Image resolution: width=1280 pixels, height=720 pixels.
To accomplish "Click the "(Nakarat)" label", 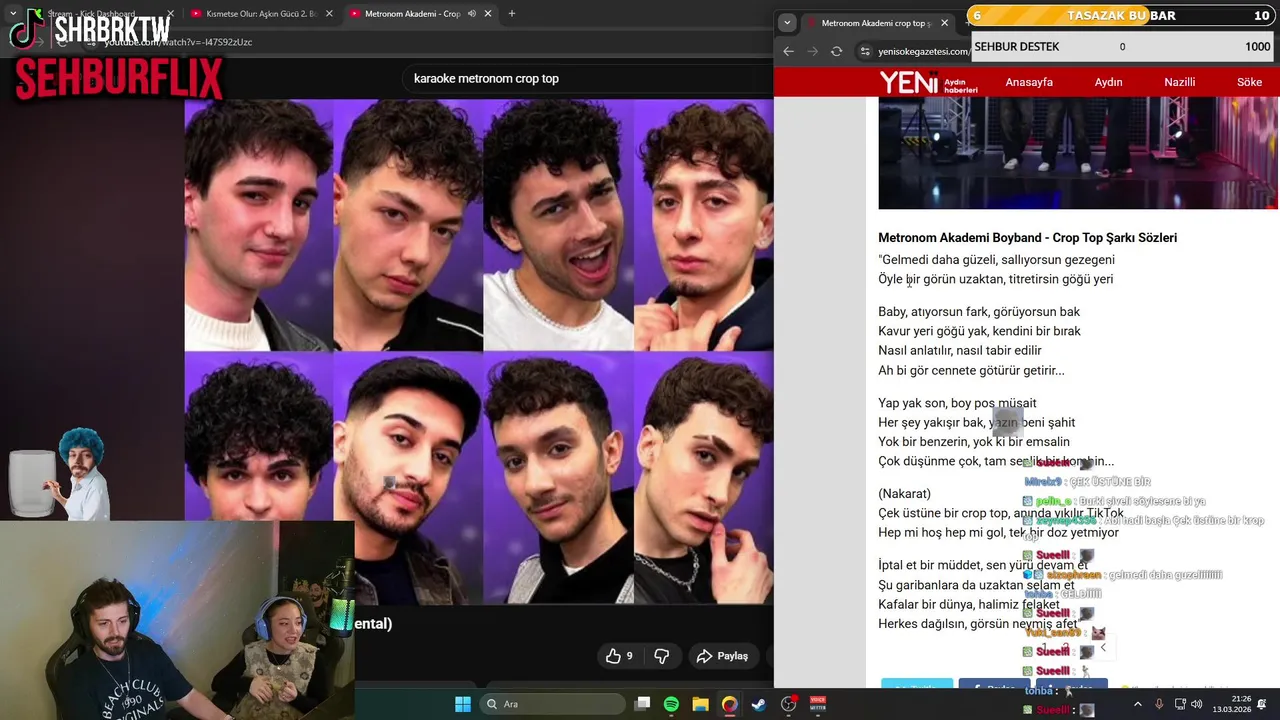I will coord(904,494).
